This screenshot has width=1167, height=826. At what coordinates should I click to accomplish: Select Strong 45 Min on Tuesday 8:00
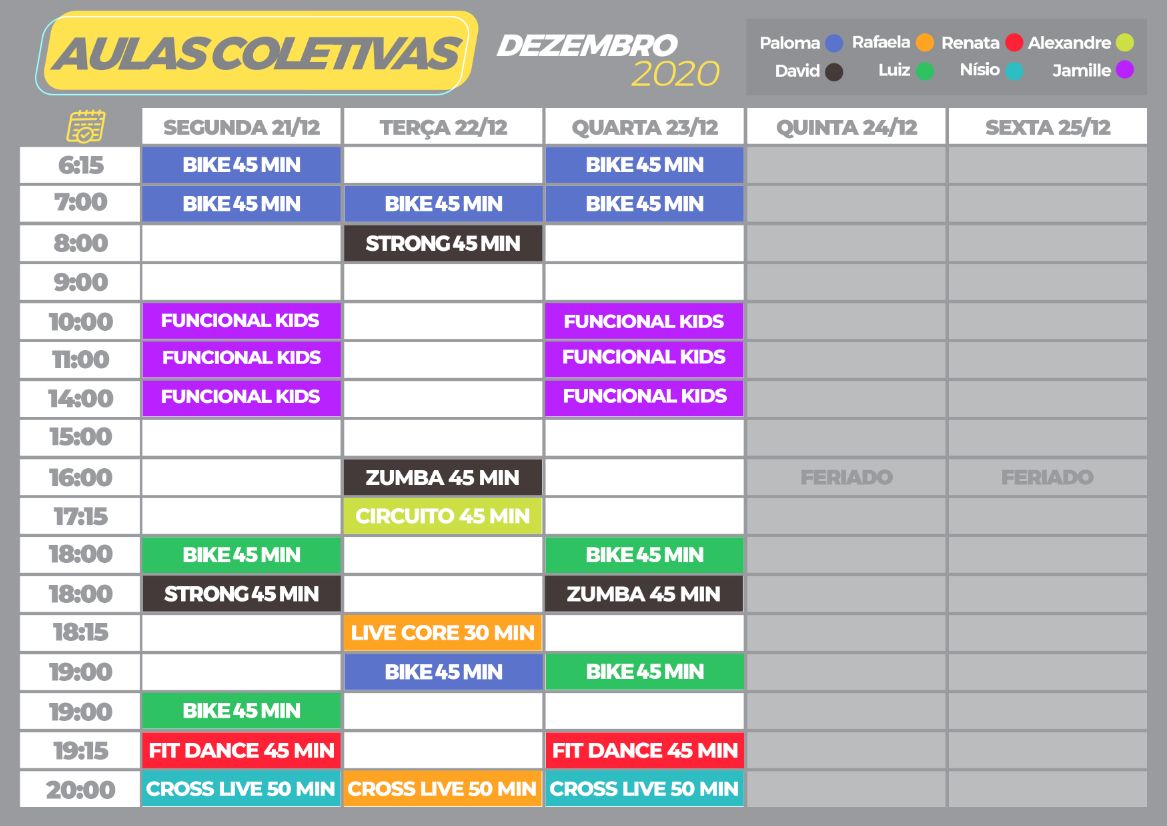click(443, 243)
